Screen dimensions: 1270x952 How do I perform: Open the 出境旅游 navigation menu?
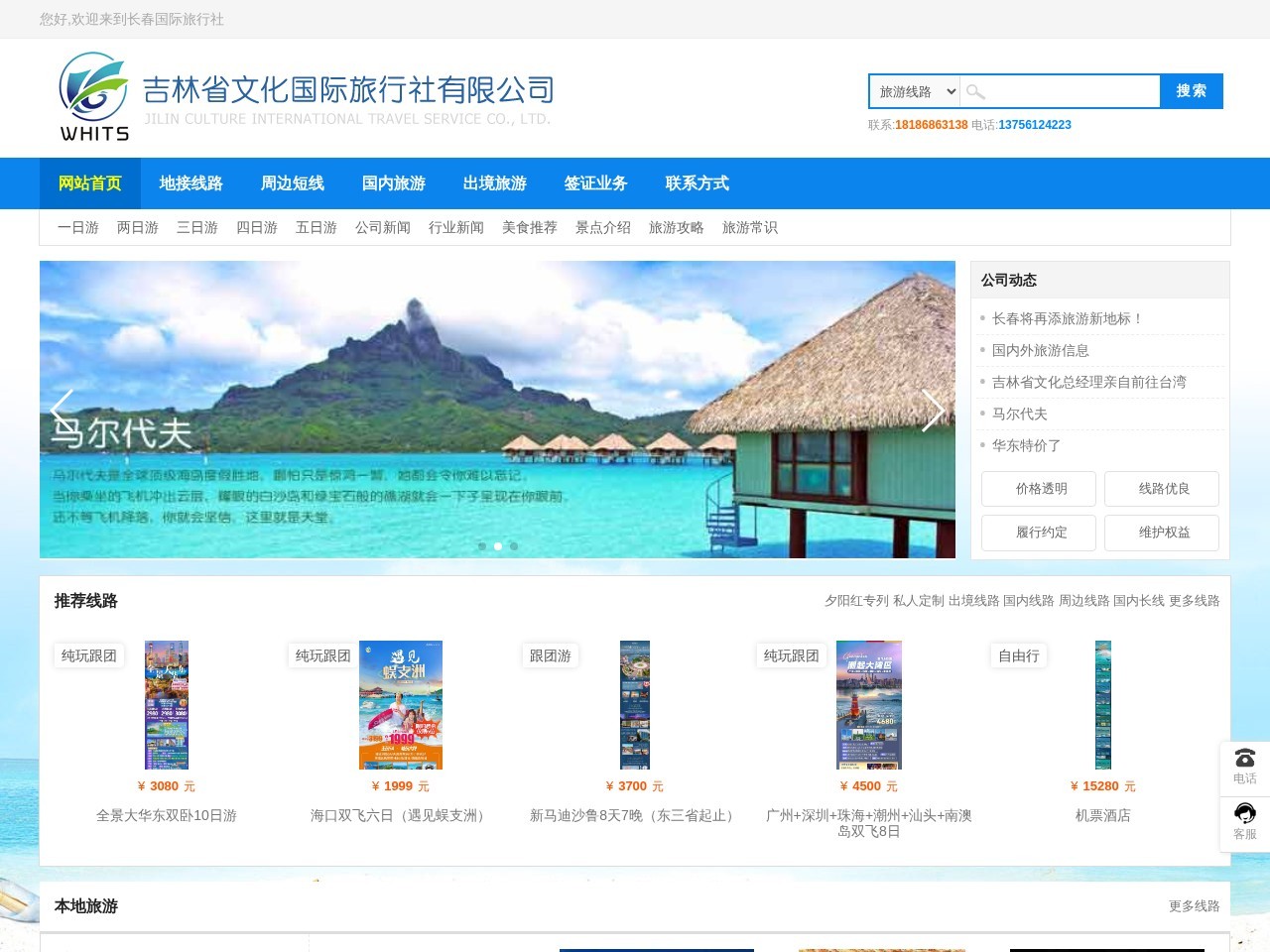[x=495, y=183]
